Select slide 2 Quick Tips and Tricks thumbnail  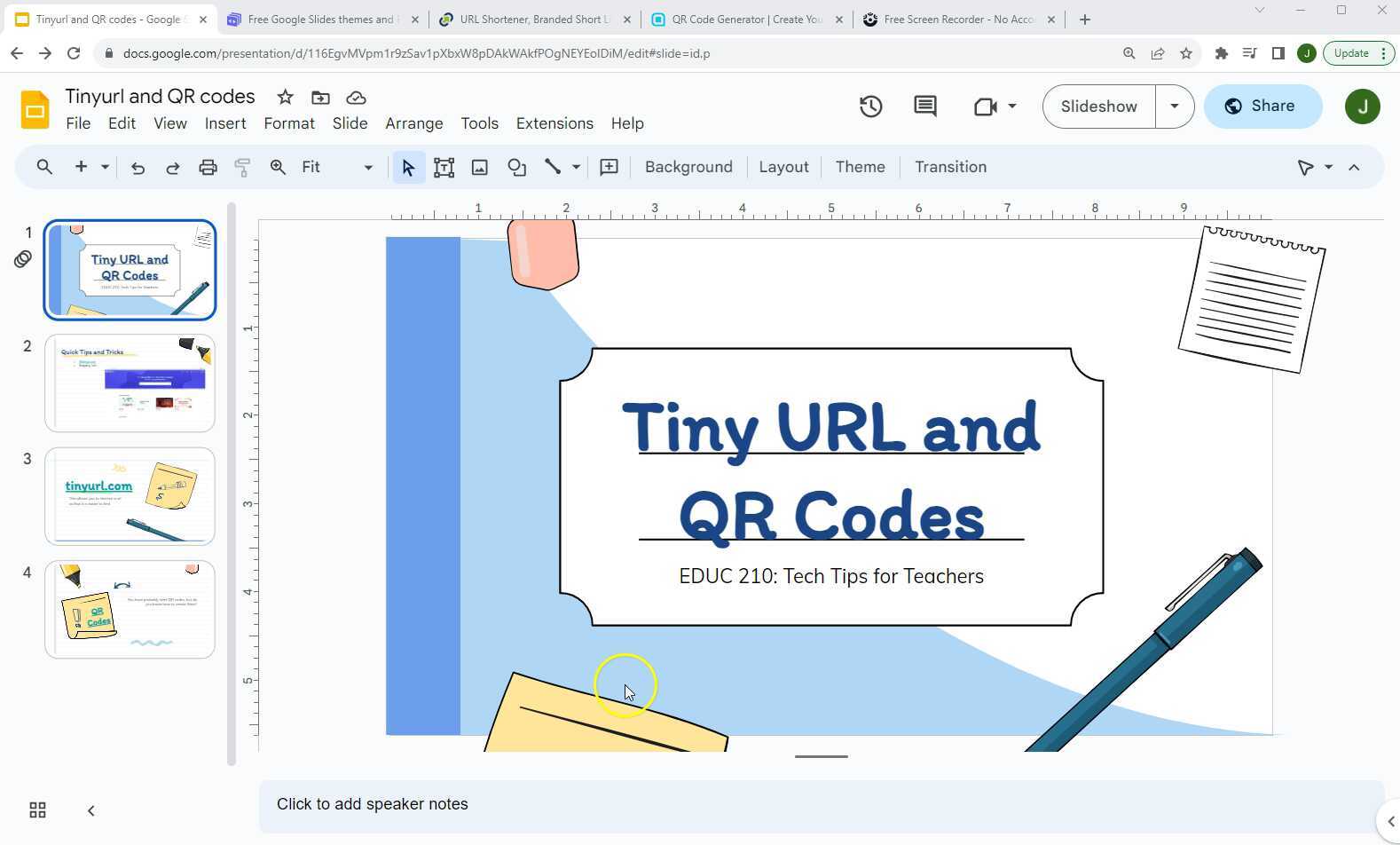(130, 383)
